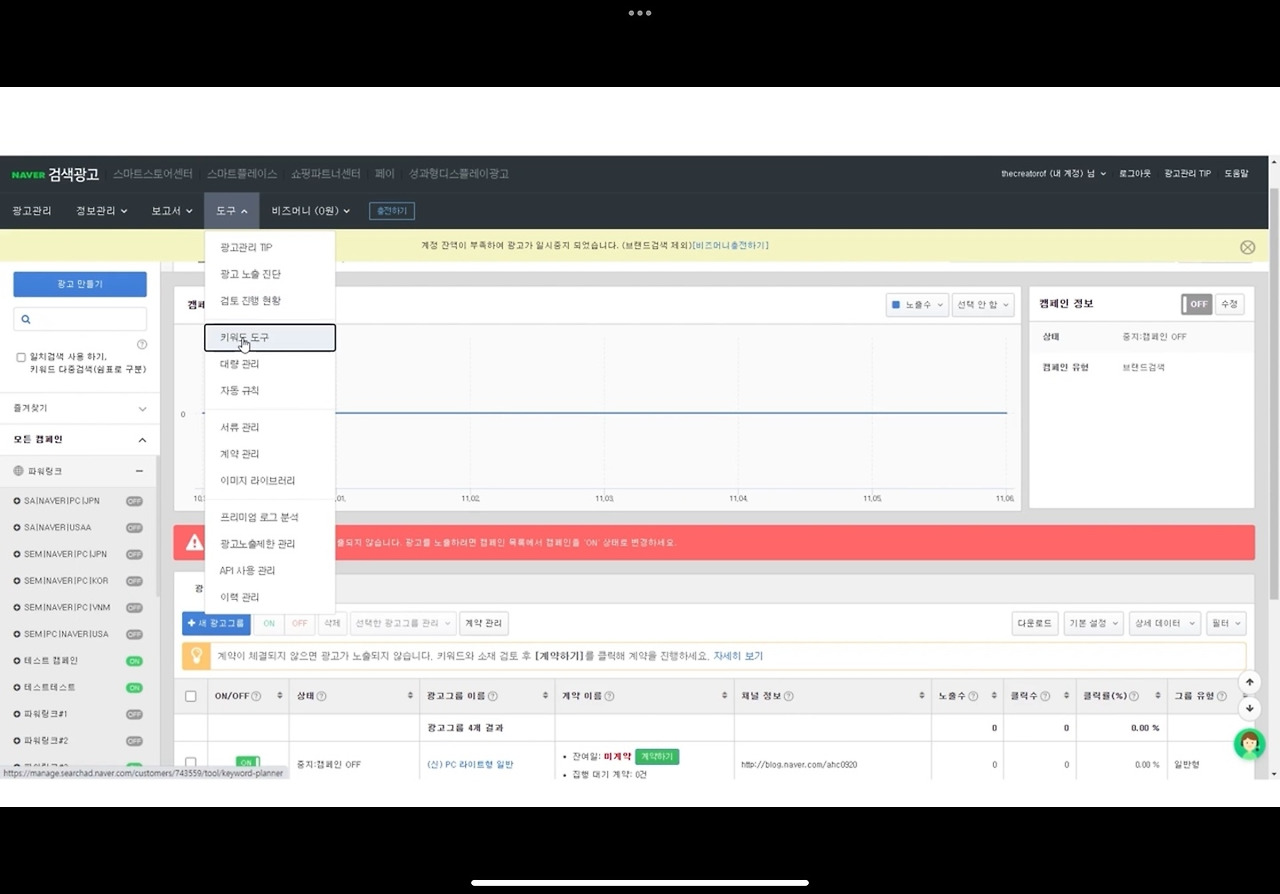
Task: Sort by the 채널 정보 column sort arrows
Action: coord(921,696)
